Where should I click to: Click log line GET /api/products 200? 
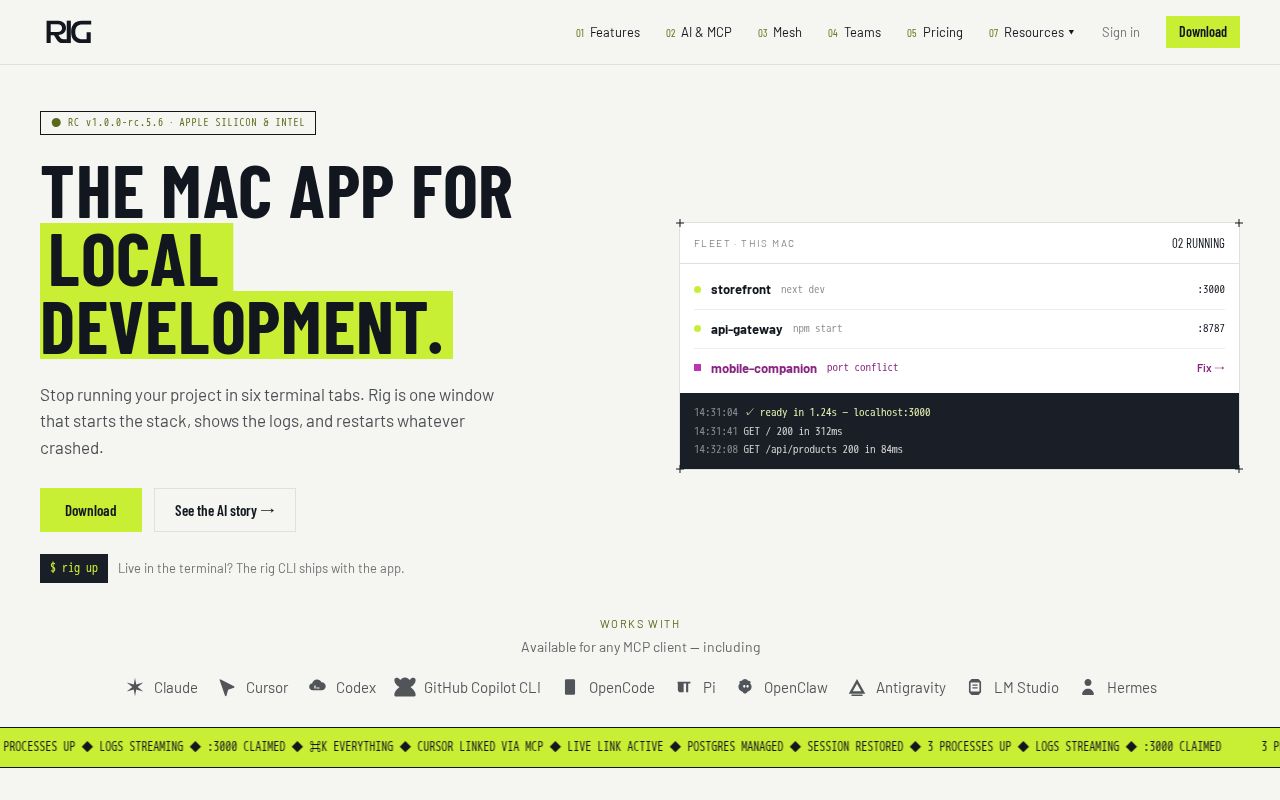pos(798,449)
